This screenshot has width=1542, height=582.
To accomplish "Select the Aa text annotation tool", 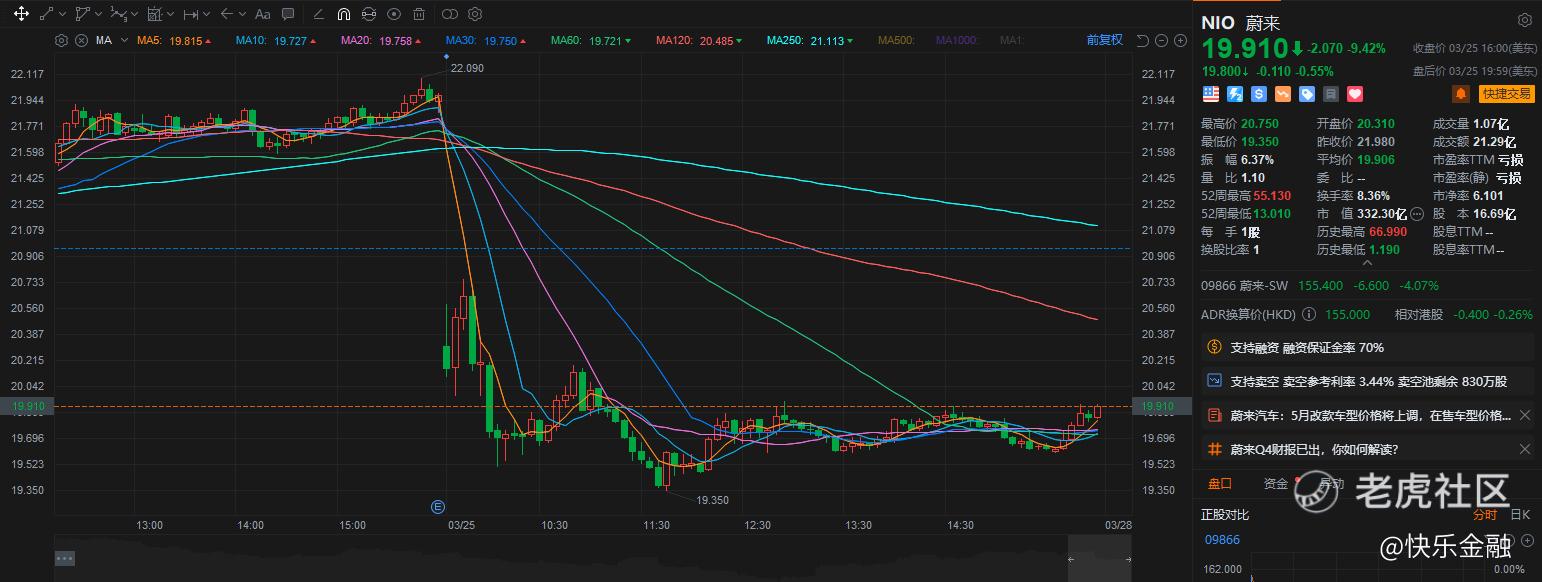I will 263,14.
